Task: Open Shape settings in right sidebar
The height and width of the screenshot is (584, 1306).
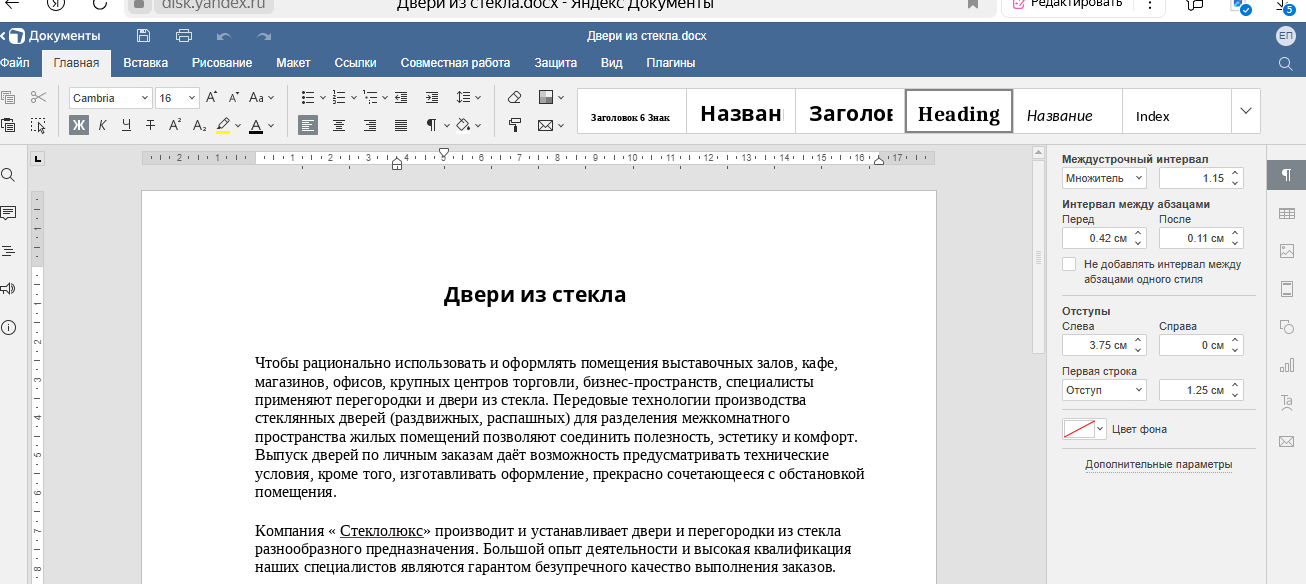Action: pos(1286,327)
